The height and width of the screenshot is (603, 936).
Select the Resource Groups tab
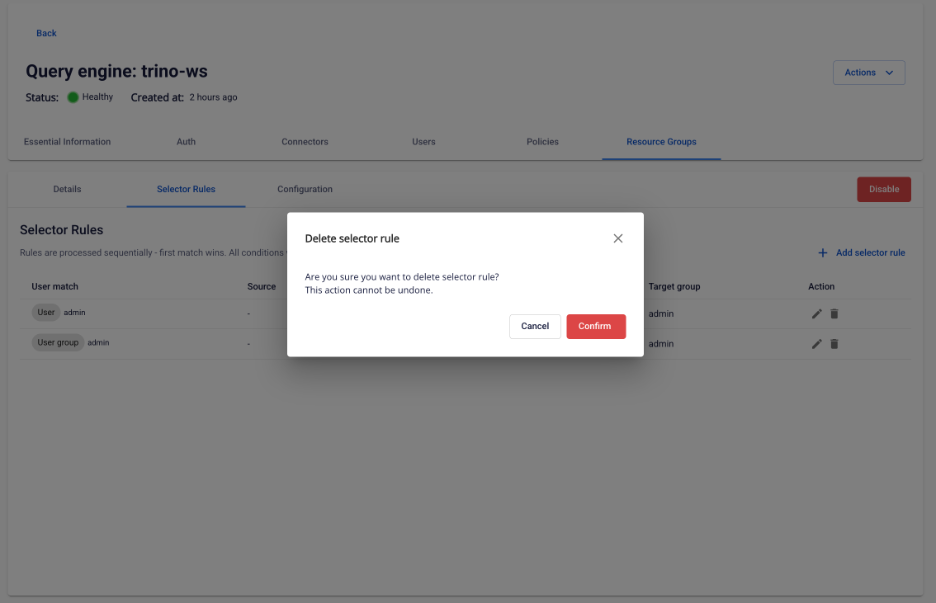click(x=661, y=141)
